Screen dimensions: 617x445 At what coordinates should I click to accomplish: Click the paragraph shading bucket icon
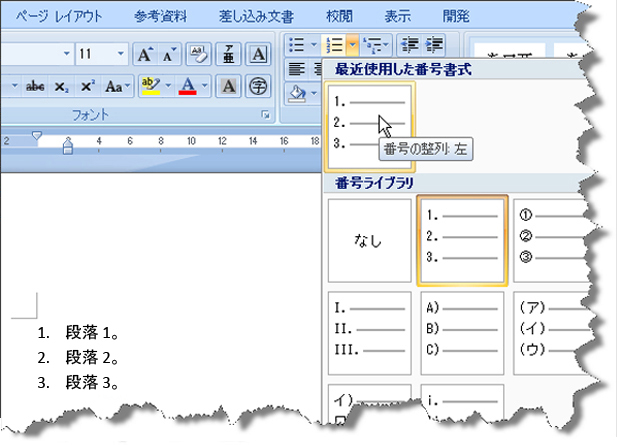pyautogui.click(x=297, y=94)
